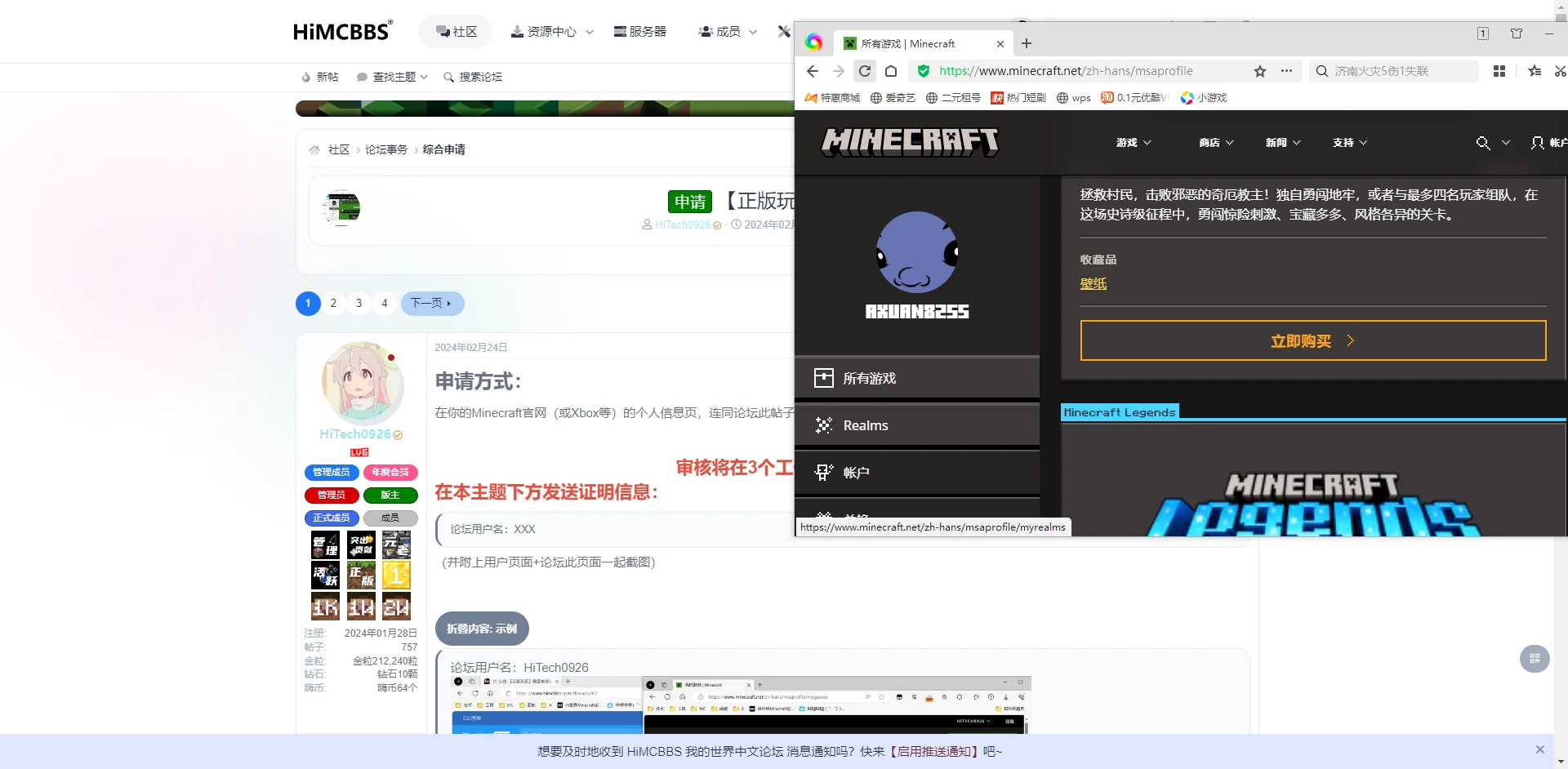This screenshot has height=769, width=1568.
Task: Go to page 2 of thread
Action: tap(333, 303)
